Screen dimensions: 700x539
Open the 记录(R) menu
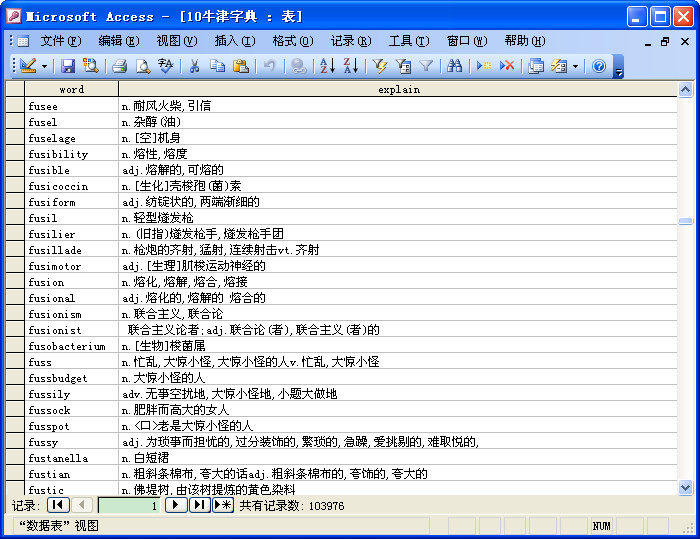point(351,41)
